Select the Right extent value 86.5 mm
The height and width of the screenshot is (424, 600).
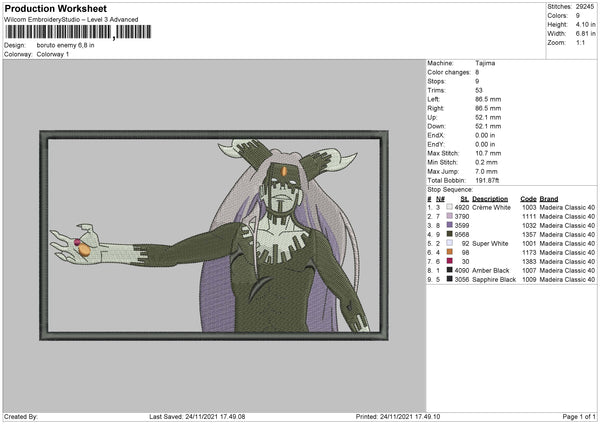[x=488, y=108]
